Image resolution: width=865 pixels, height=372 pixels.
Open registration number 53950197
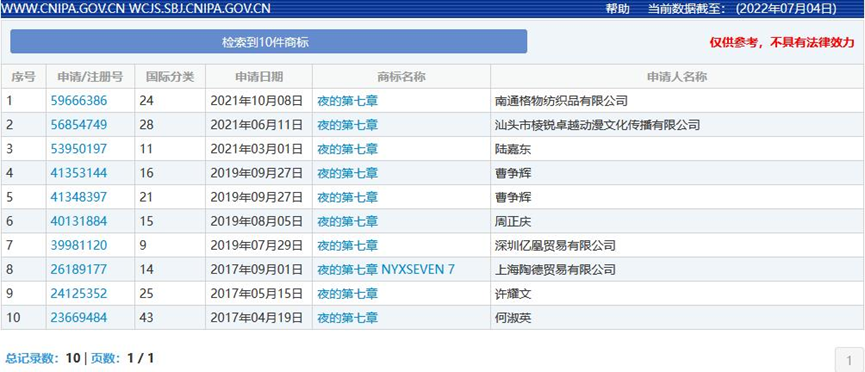click(x=79, y=148)
